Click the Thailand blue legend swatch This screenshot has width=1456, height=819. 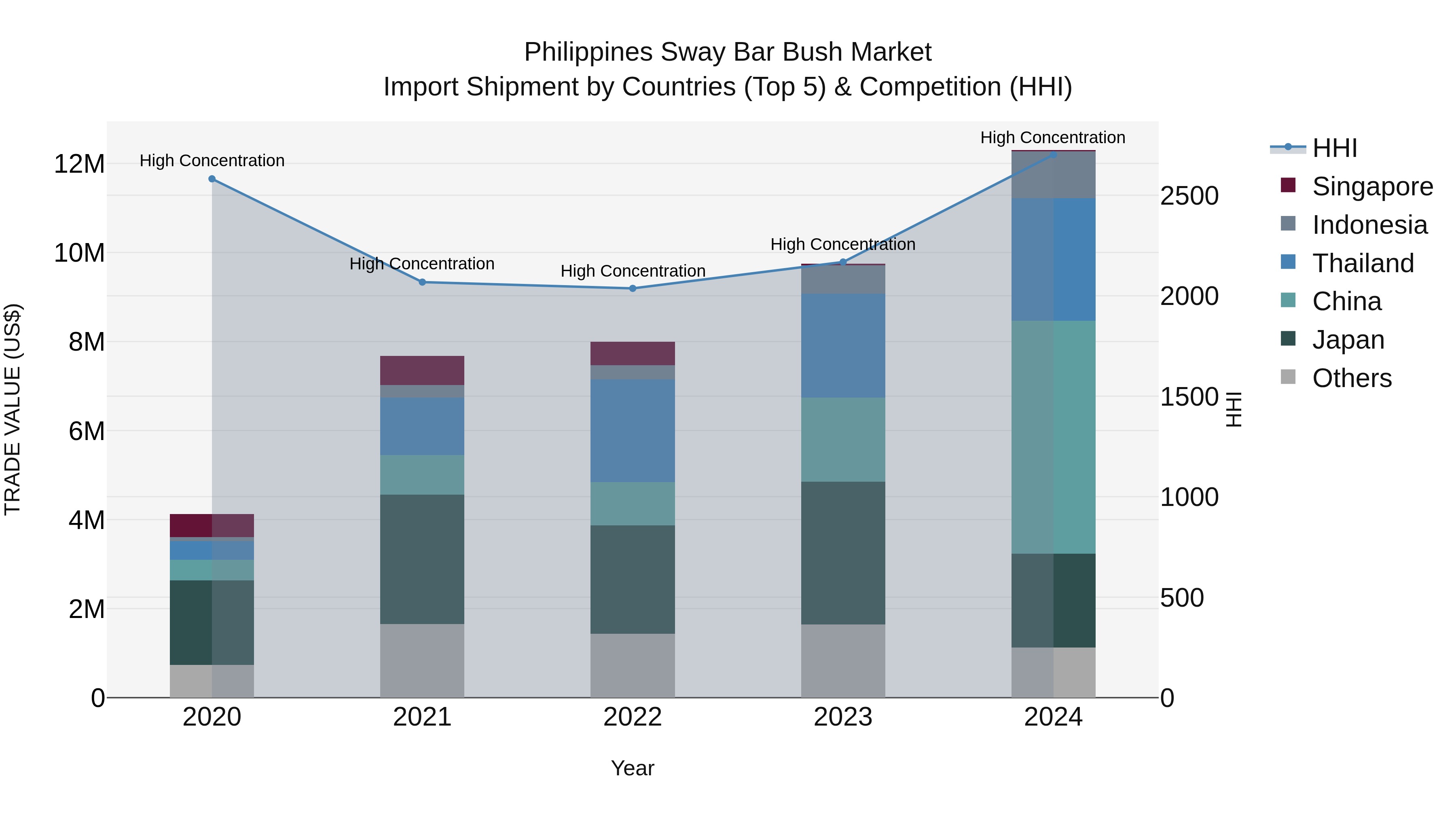coord(1288,262)
